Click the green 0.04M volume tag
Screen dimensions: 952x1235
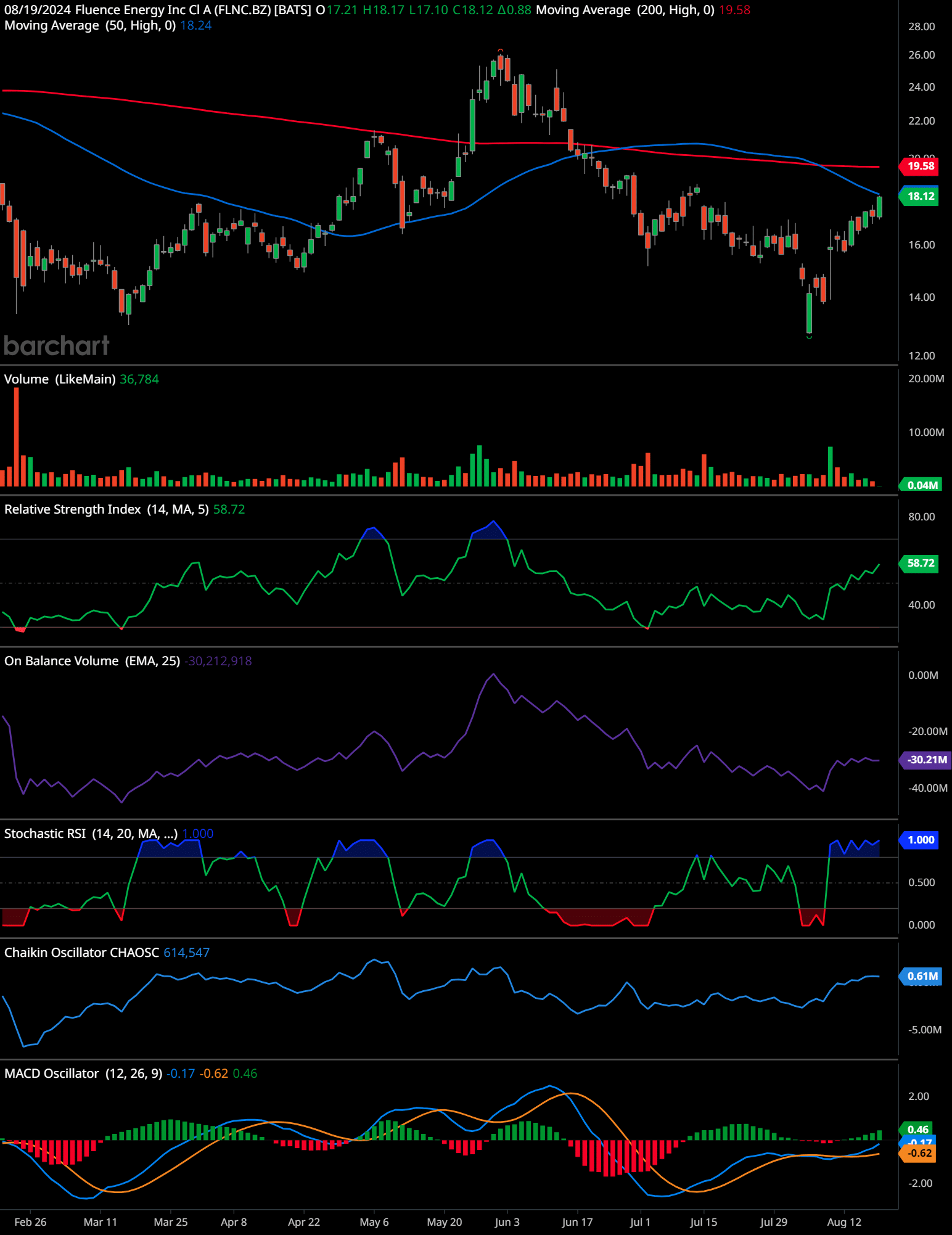point(919,485)
